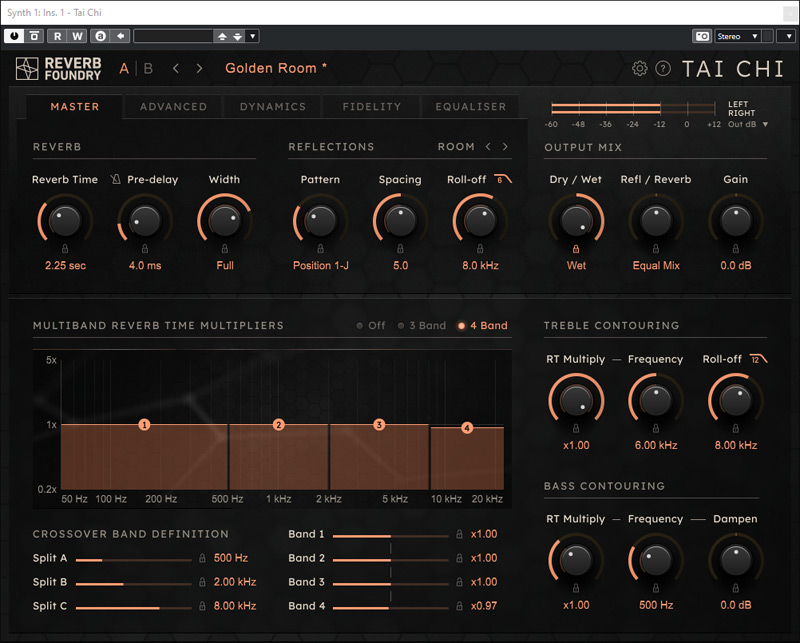Switch to the DYNAMICS tab

[x=272, y=106]
